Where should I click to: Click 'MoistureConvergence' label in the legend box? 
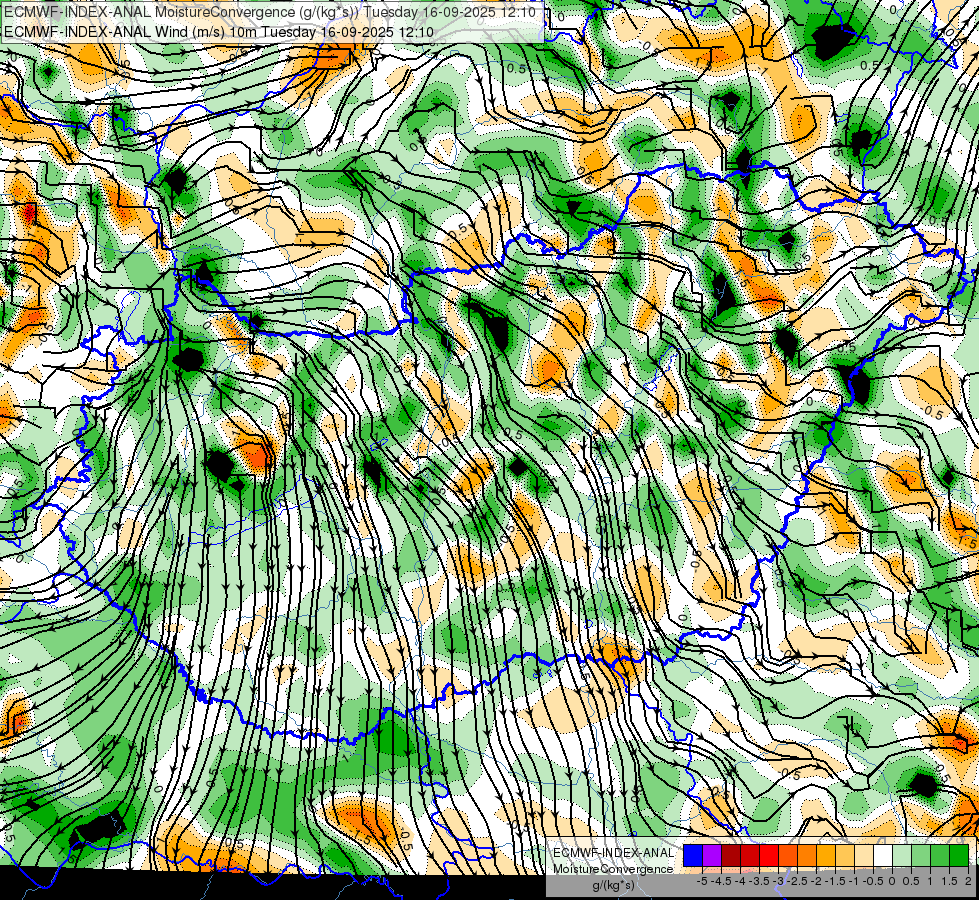tap(613, 869)
